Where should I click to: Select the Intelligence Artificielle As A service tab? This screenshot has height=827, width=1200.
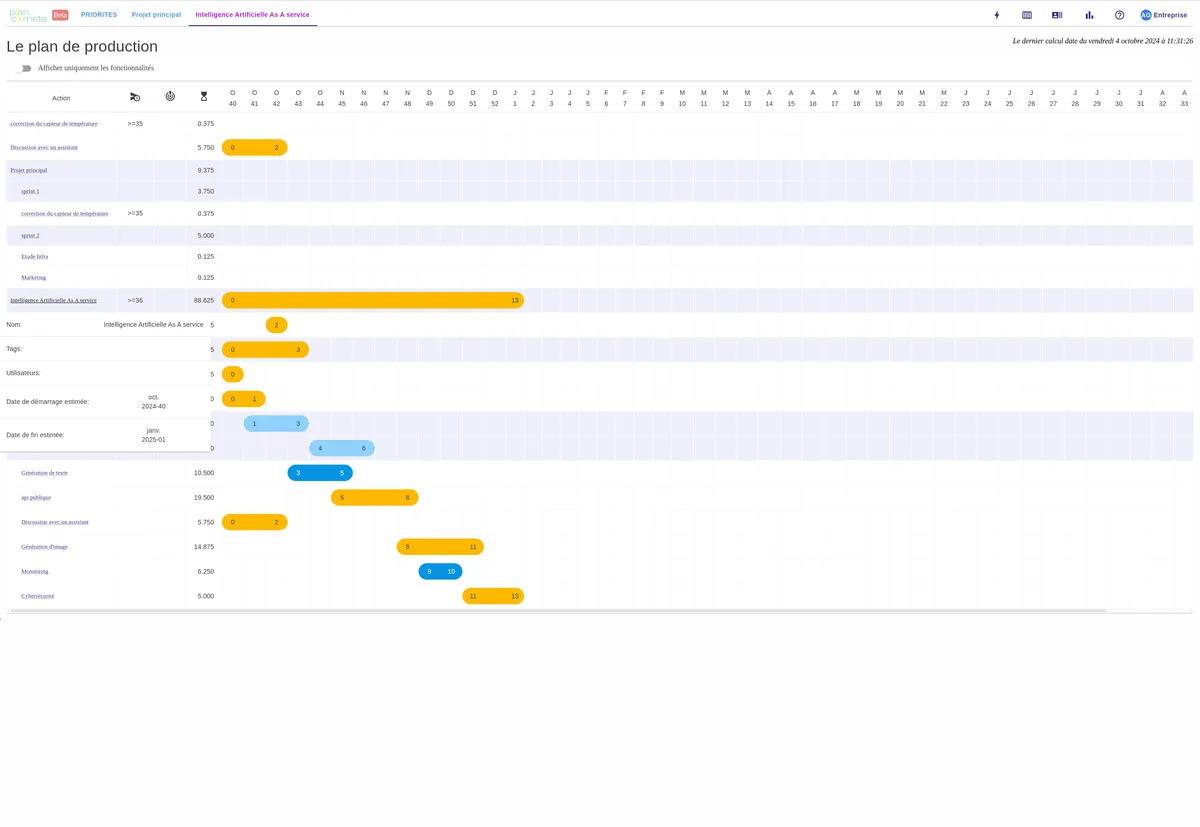[252, 15]
